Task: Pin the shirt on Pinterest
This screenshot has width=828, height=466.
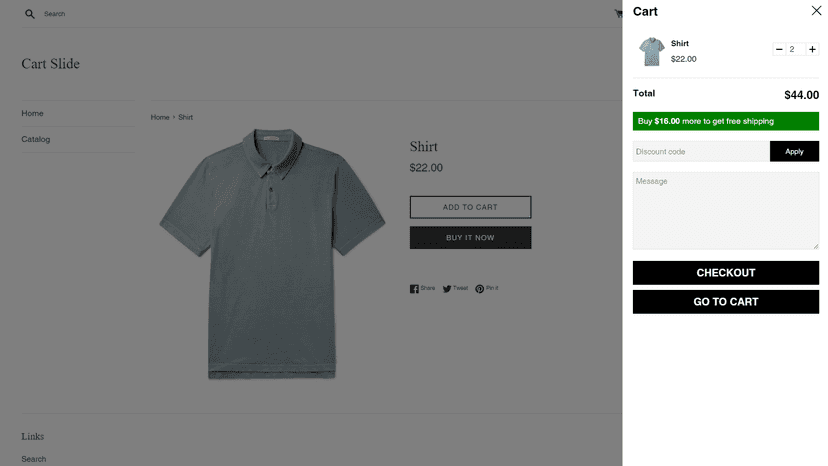Action: click(x=486, y=288)
